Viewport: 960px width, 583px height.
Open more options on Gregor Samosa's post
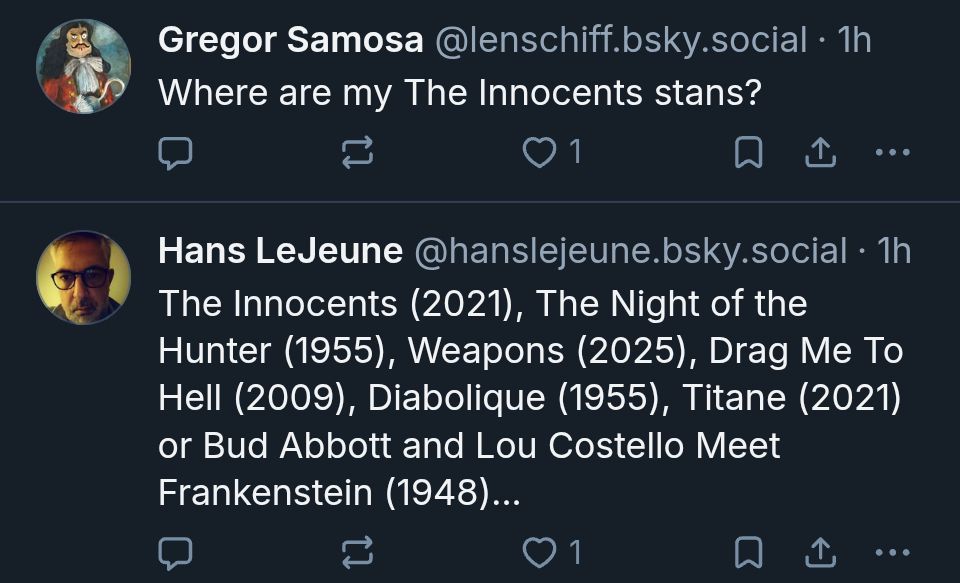[892, 152]
